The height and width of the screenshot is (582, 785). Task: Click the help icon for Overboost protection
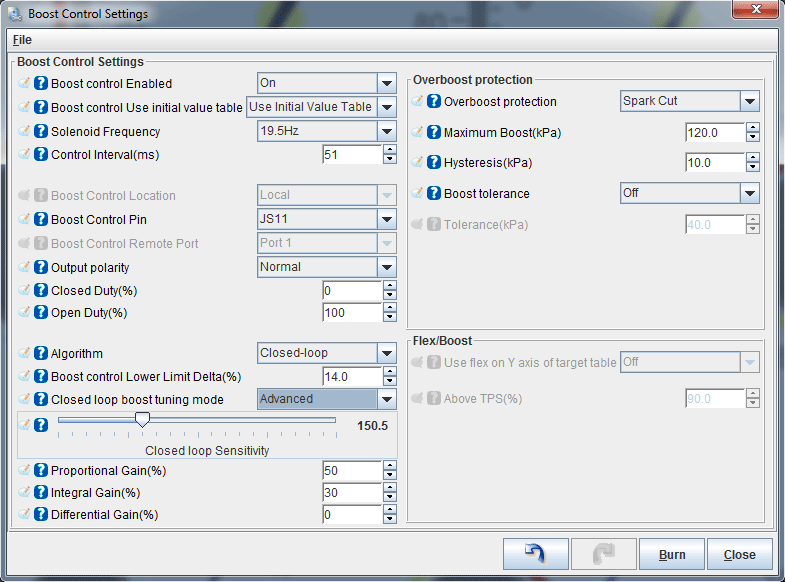pos(434,102)
